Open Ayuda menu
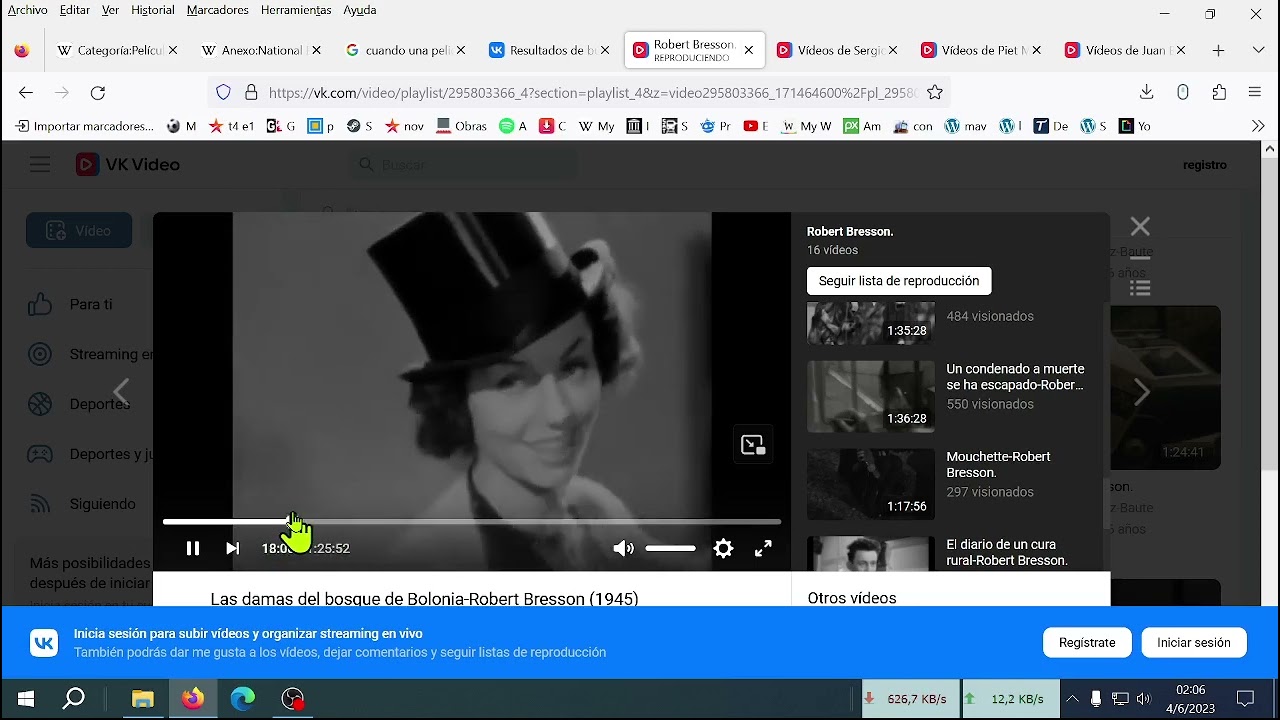1280x720 pixels. coord(360,10)
